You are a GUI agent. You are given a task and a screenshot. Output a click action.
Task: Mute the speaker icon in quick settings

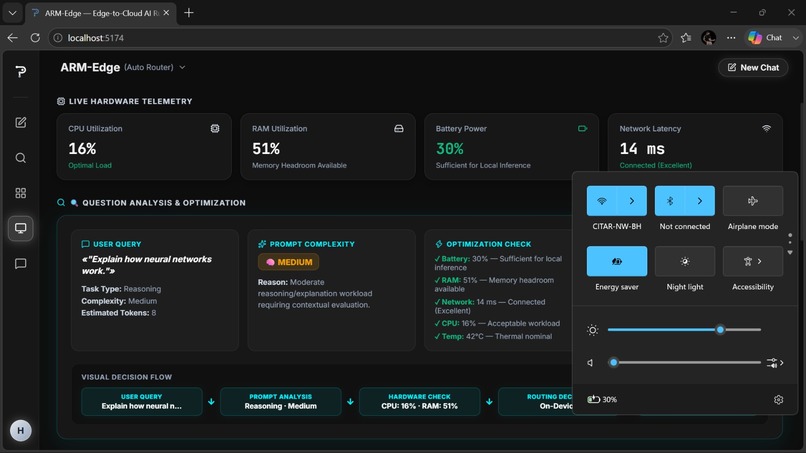[x=590, y=363]
